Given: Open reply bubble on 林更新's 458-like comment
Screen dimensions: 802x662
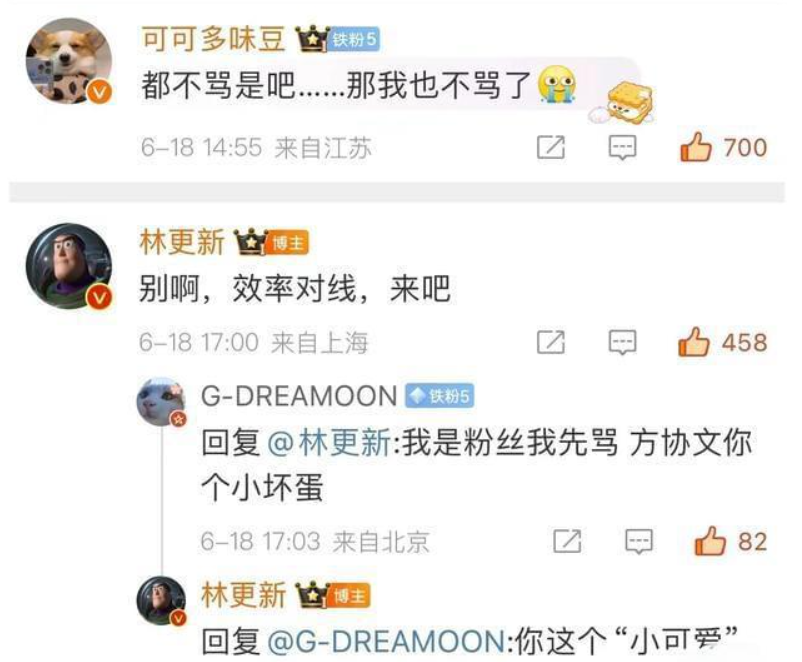Looking at the screenshot, I should (x=622, y=342).
